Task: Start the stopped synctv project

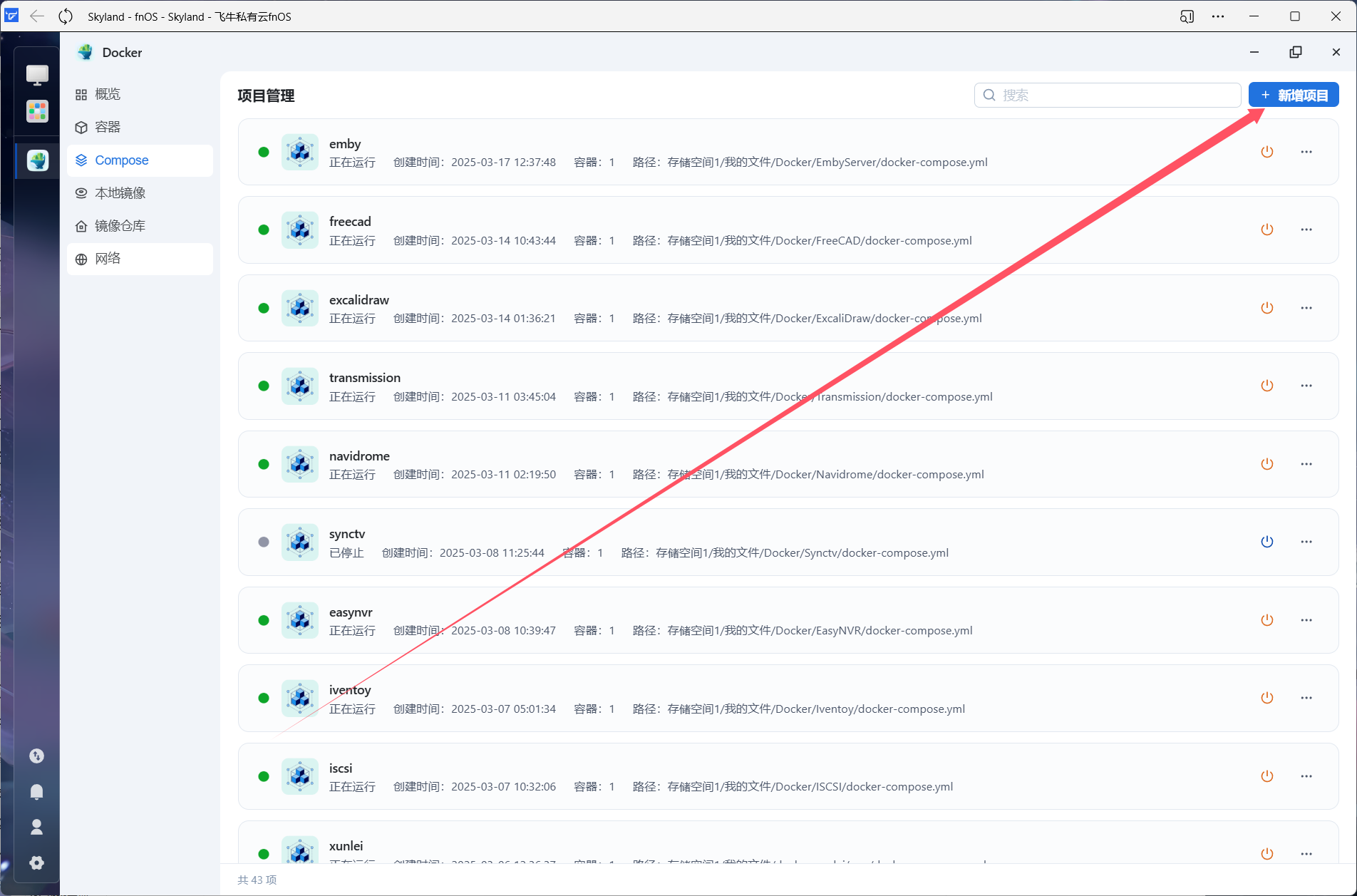Action: 1266,542
